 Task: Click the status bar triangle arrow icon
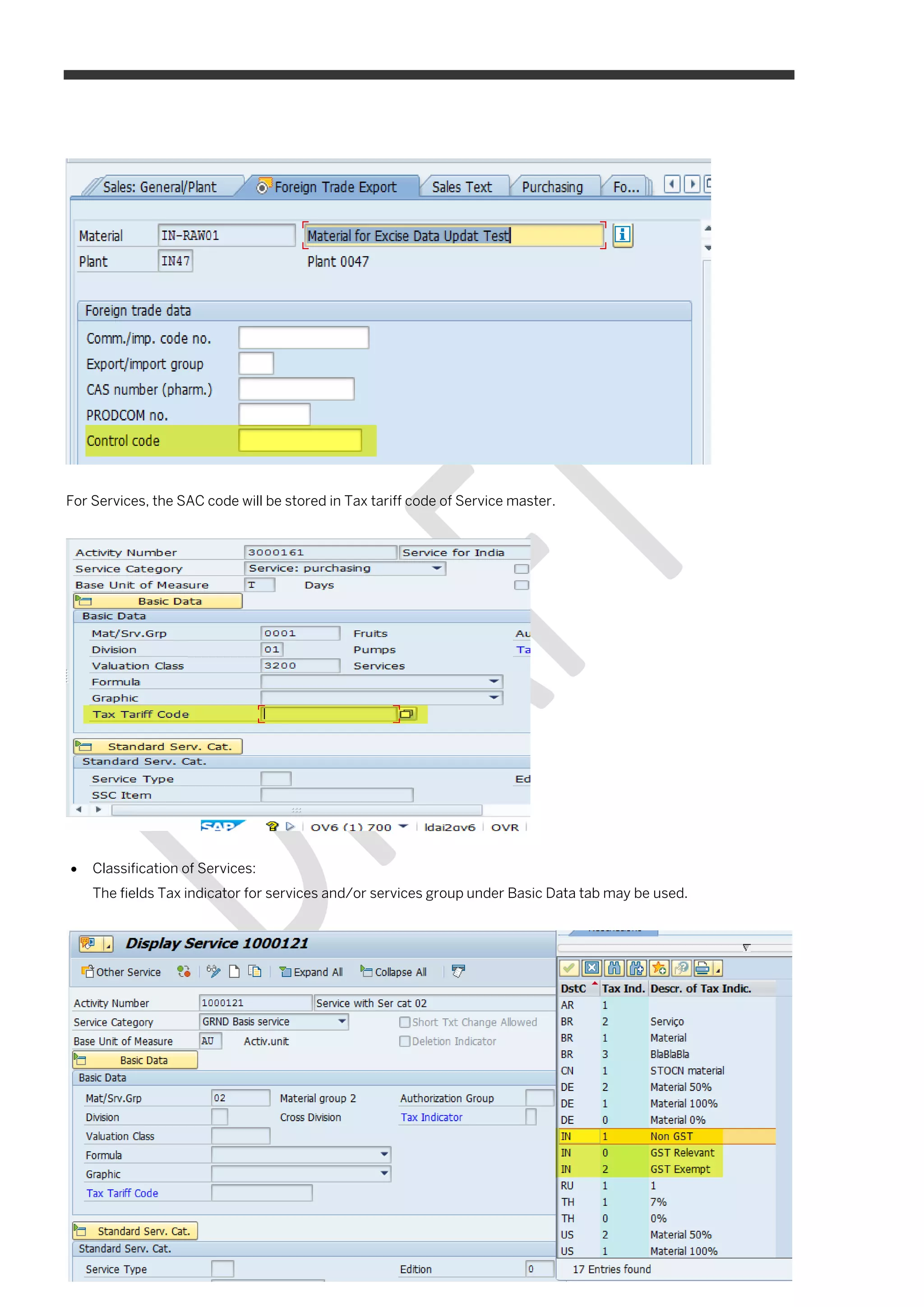291,827
